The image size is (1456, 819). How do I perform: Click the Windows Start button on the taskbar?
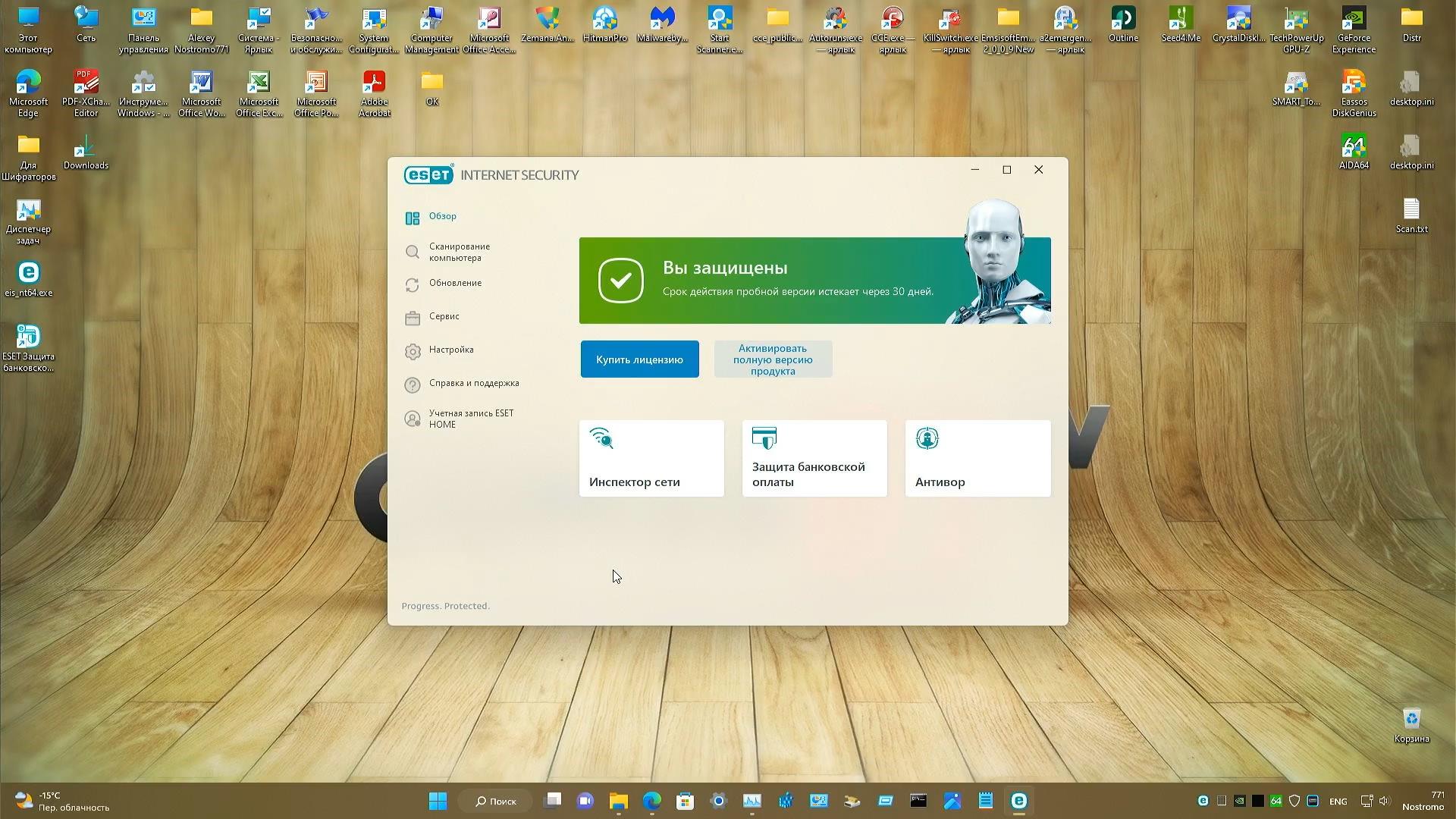(438, 801)
